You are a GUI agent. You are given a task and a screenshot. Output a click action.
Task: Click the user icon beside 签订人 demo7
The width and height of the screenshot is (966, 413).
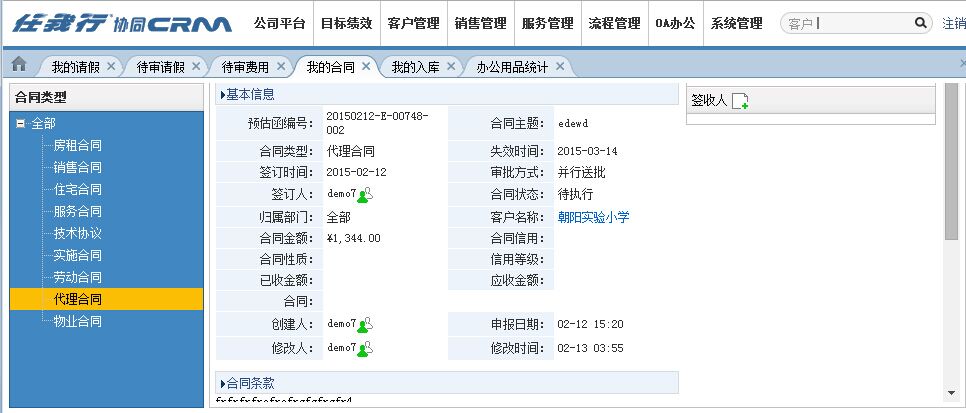point(365,194)
